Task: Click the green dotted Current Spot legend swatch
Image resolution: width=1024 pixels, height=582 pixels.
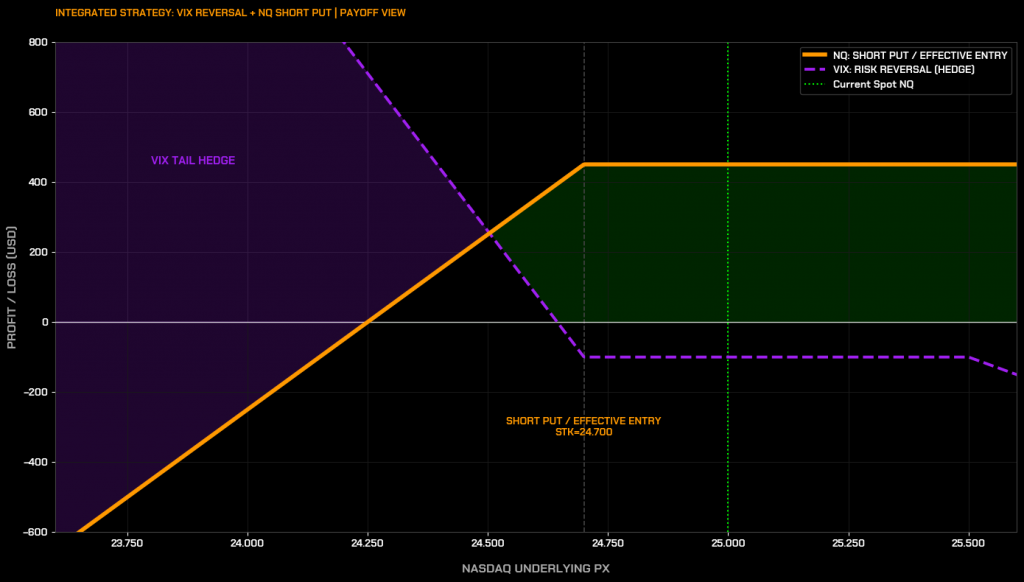Action: click(x=815, y=84)
